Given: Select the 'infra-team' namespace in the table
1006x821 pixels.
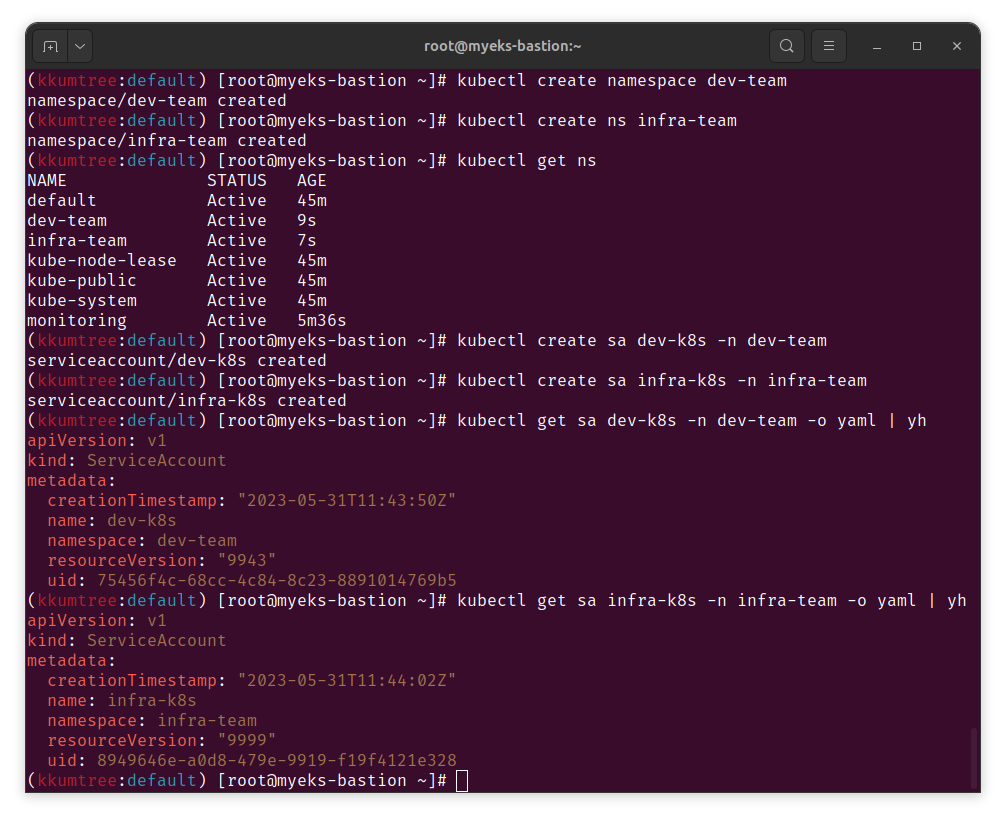Looking at the screenshot, I should tap(77, 241).
